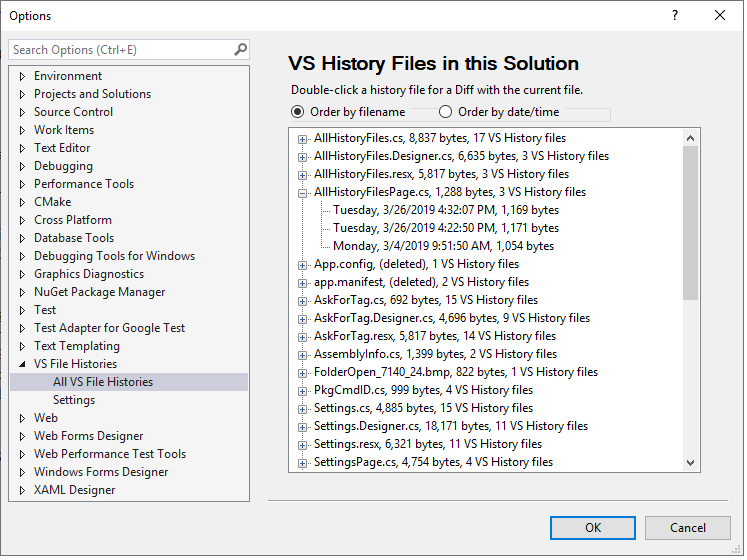747x560 pixels.
Task: Expand Settings.Designer.cs history node
Action: click(x=302, y=427)
